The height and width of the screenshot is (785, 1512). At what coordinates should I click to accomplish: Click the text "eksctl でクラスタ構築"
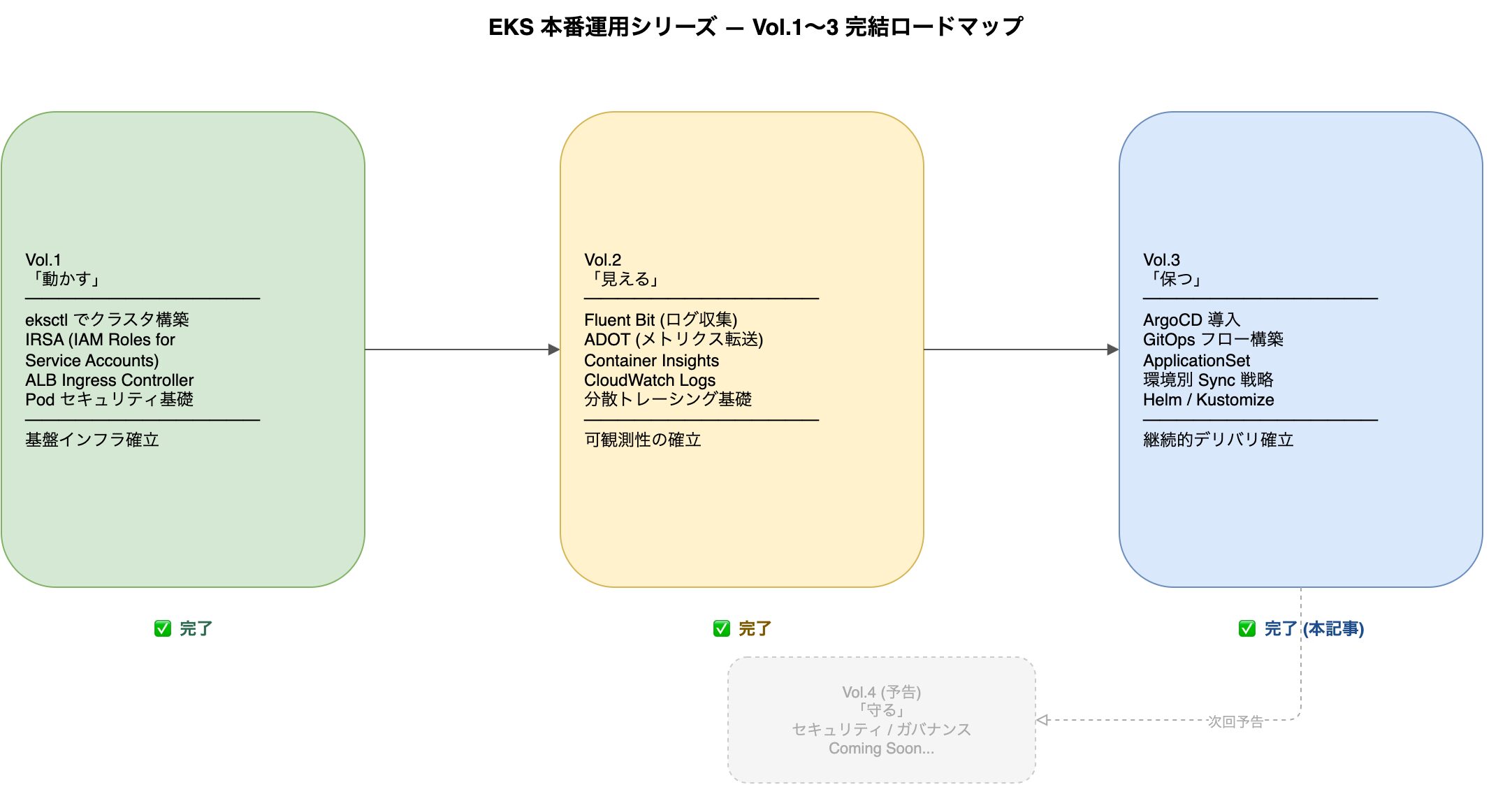[x=107, y=319]
